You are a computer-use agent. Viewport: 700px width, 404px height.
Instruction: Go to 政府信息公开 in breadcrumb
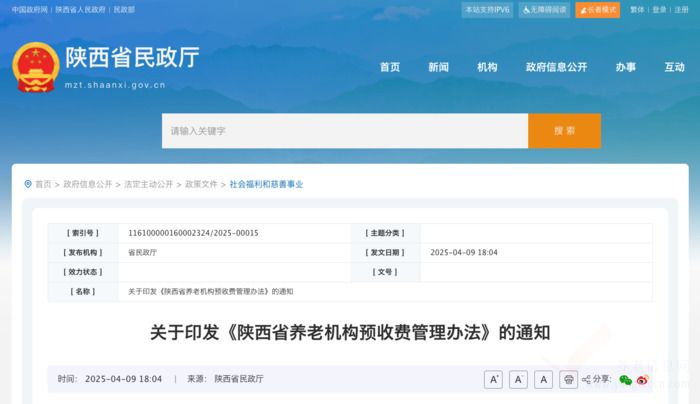point(88,184)
